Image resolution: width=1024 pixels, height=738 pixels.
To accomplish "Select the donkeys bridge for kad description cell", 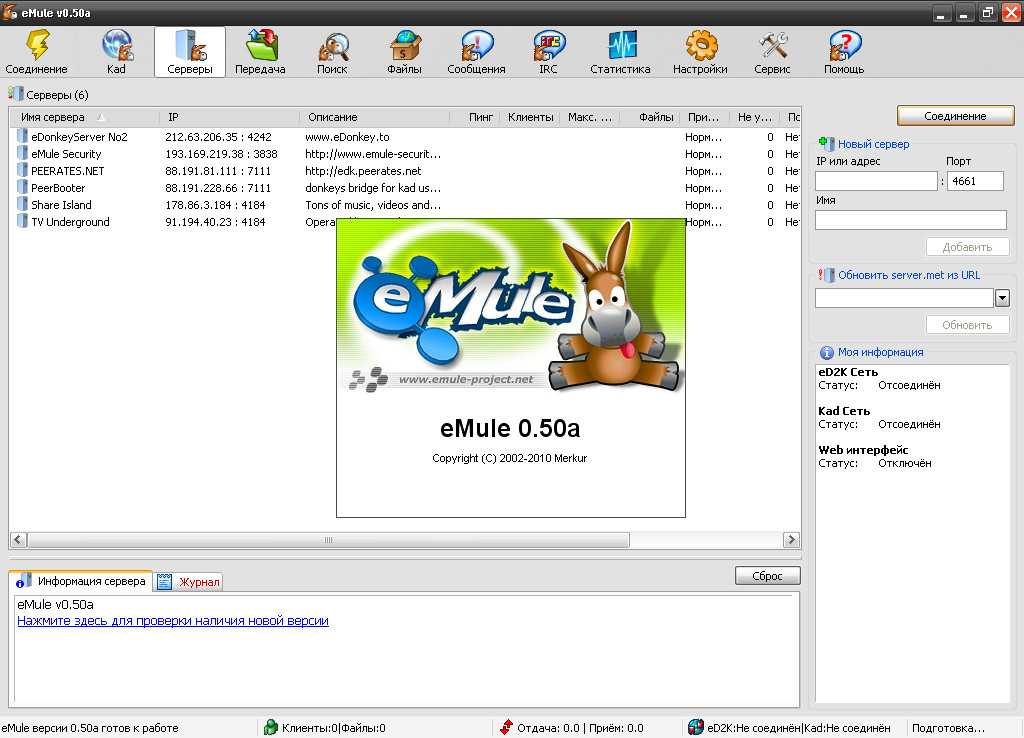I will 373,187.
